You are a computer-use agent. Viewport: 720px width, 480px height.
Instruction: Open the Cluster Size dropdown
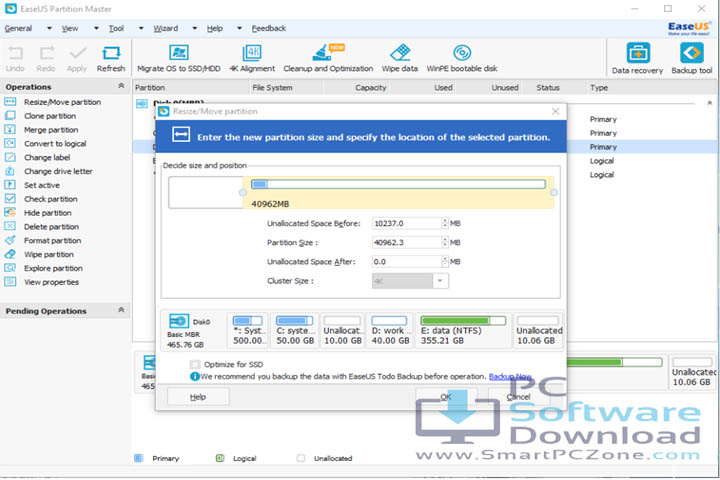click(440, 281)
